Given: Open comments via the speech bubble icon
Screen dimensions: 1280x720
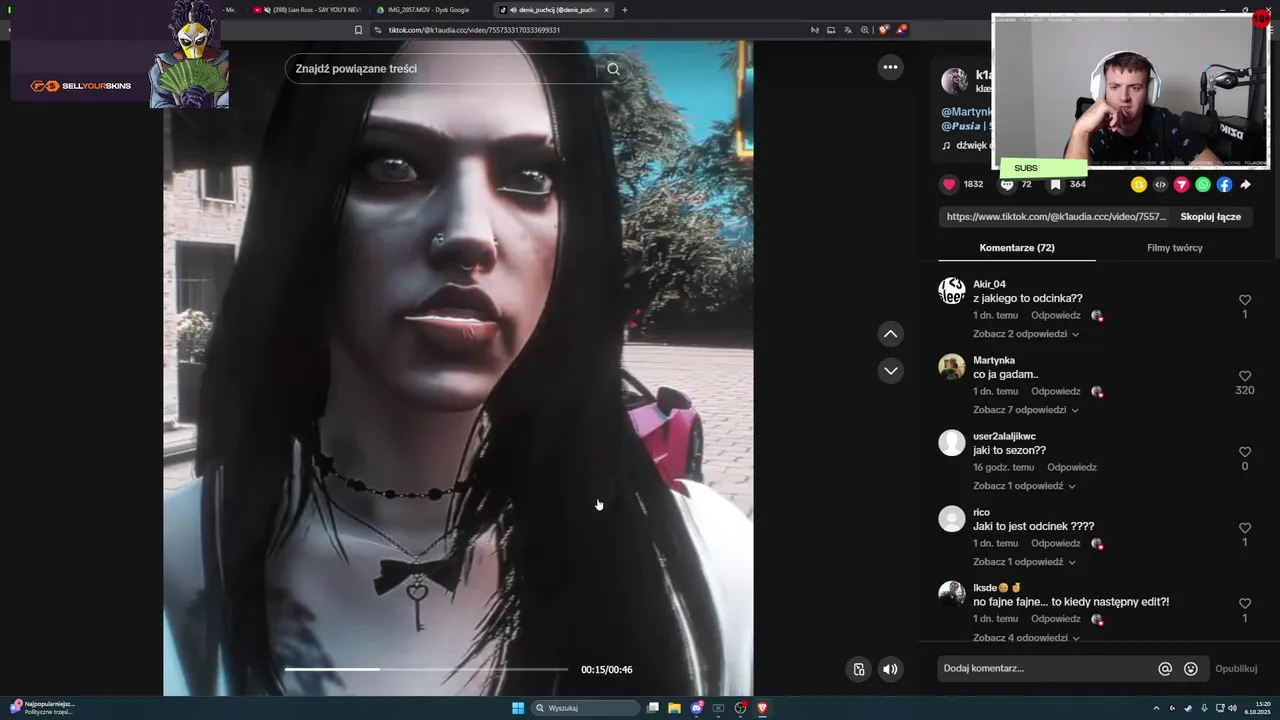Looking at the screenshot, I should 1007,184.
